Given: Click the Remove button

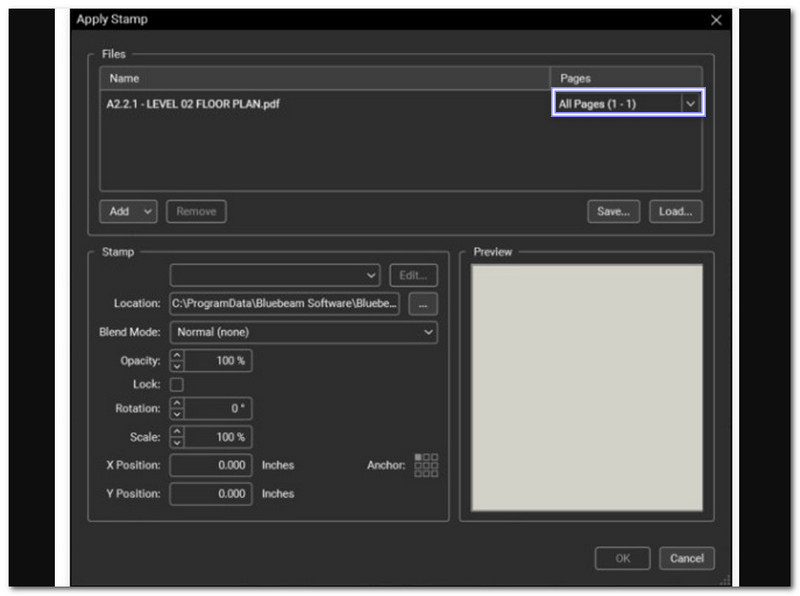Looking at the screenshot, I should [196, 211].
